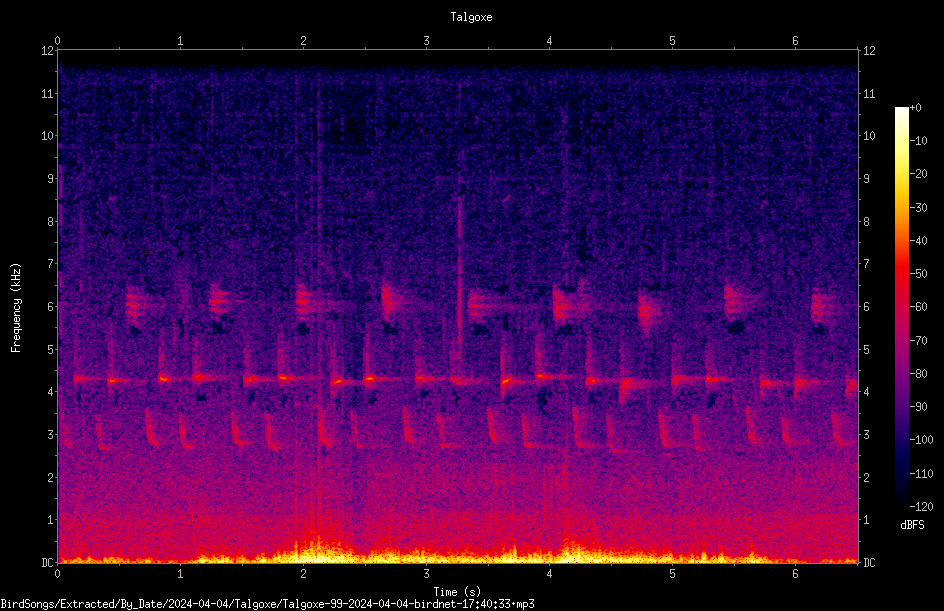Click the bright call near 4 seconds at 4.3 kHz
This screenshot has width=944, height=611.
click(x=542, y=377)
